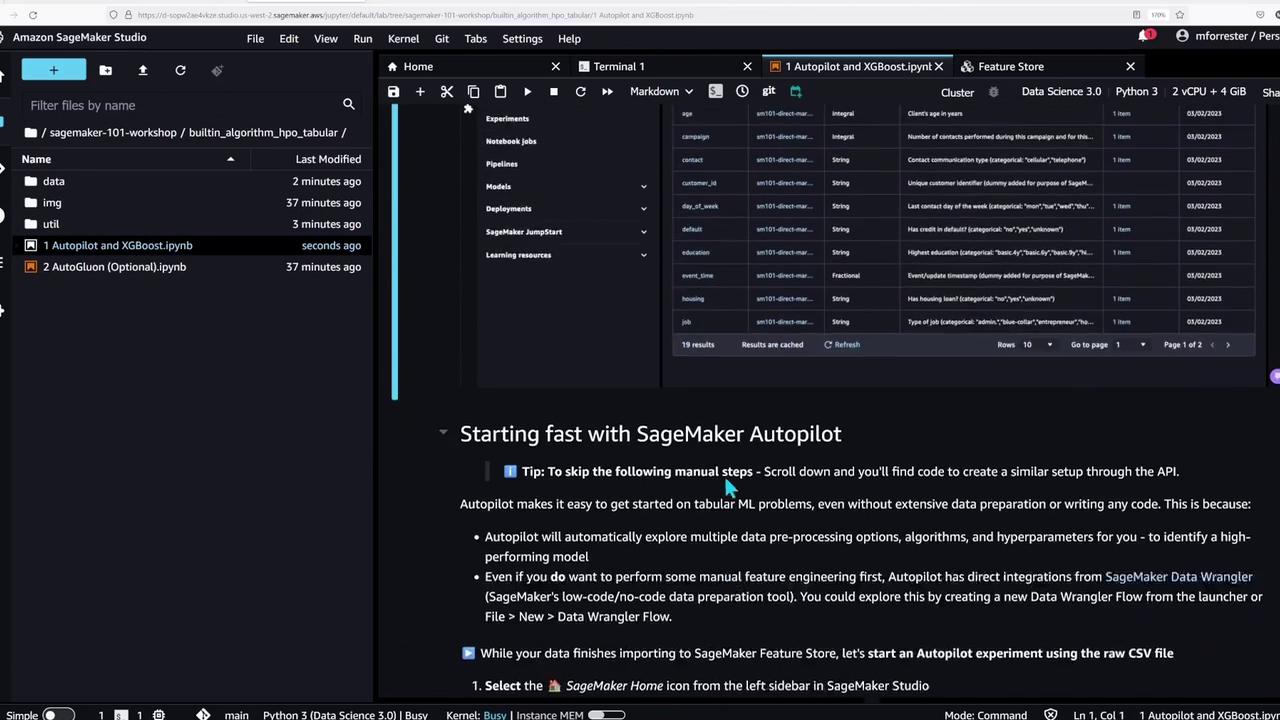Viewport: 1280px width, 720px height.
Task: Copy the selected cell in the notebook toolbar
Action: (474, 92)
